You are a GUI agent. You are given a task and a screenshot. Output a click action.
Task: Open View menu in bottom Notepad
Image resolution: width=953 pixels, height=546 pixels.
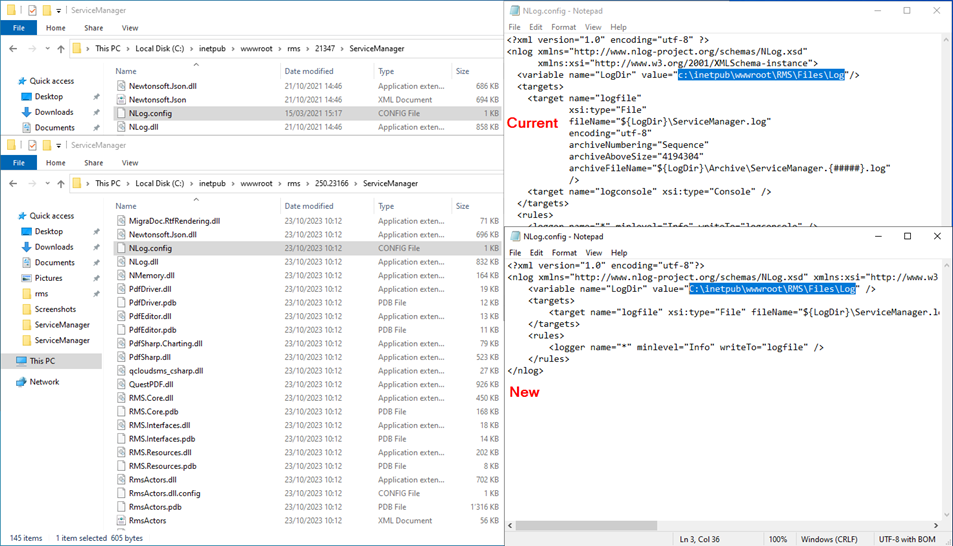(593, 253)
